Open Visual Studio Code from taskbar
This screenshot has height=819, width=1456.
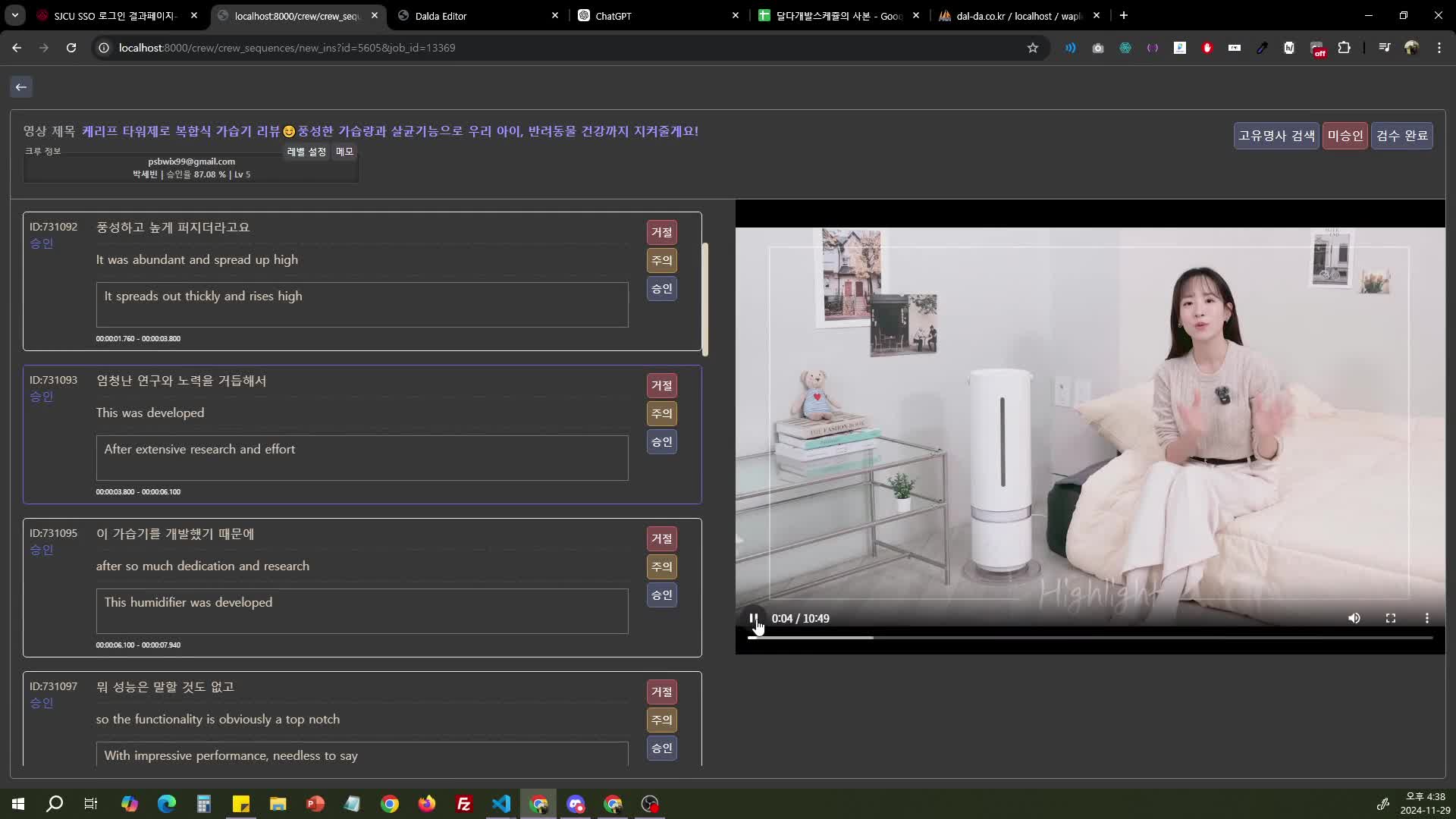coord(501,804)
